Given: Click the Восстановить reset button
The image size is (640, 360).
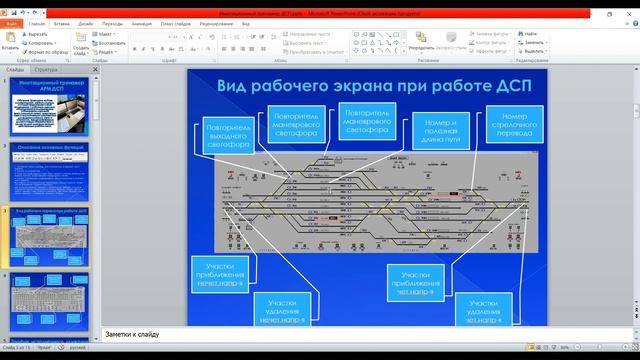Looking at the screenshot, I should 109,43.
